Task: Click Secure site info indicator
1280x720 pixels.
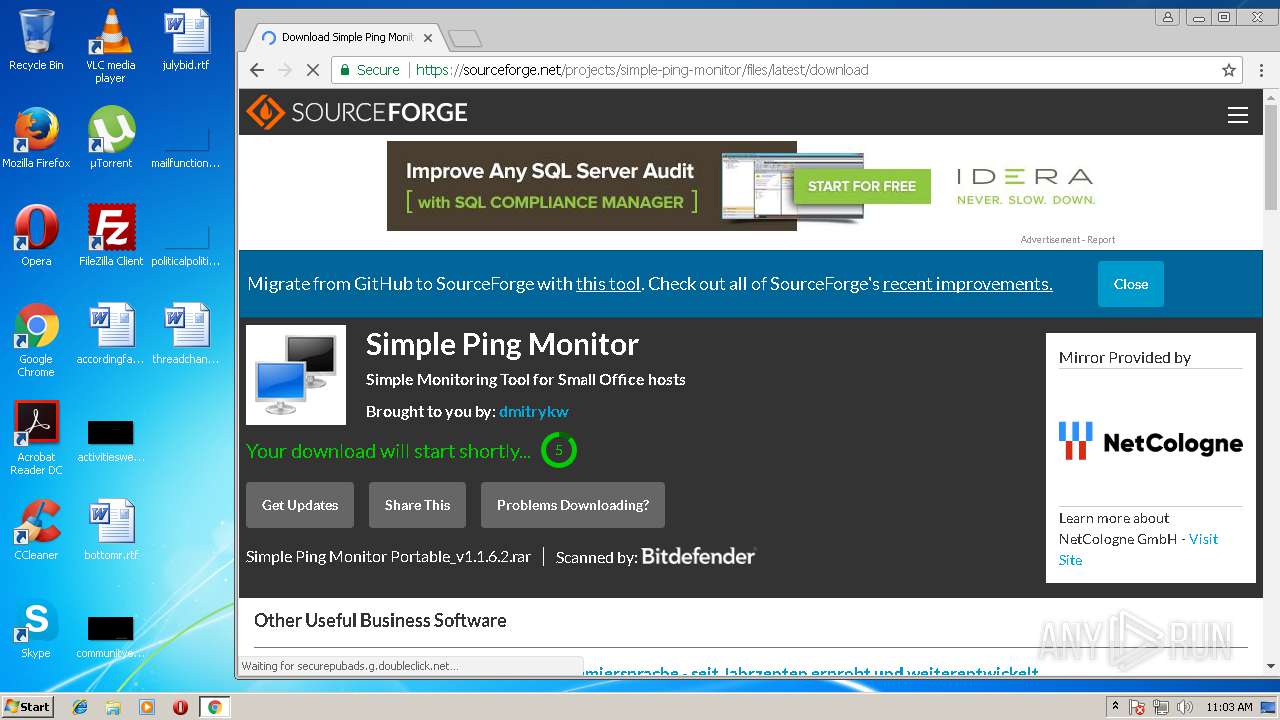Action: [370, 70]
